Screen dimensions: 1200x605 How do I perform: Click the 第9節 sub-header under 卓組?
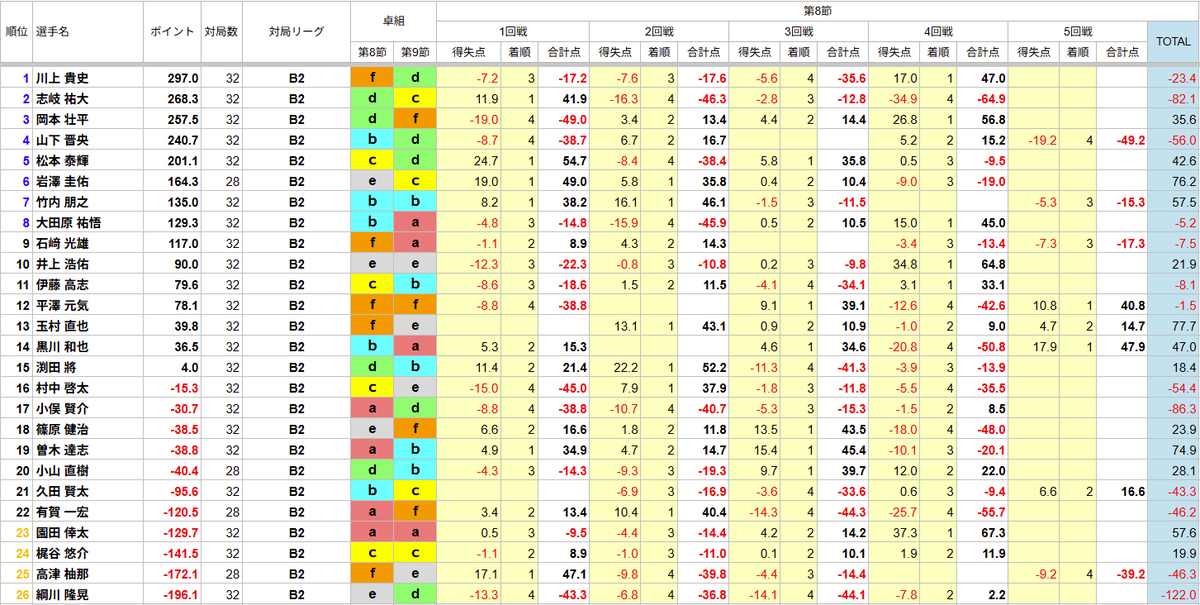coord(415,53)
